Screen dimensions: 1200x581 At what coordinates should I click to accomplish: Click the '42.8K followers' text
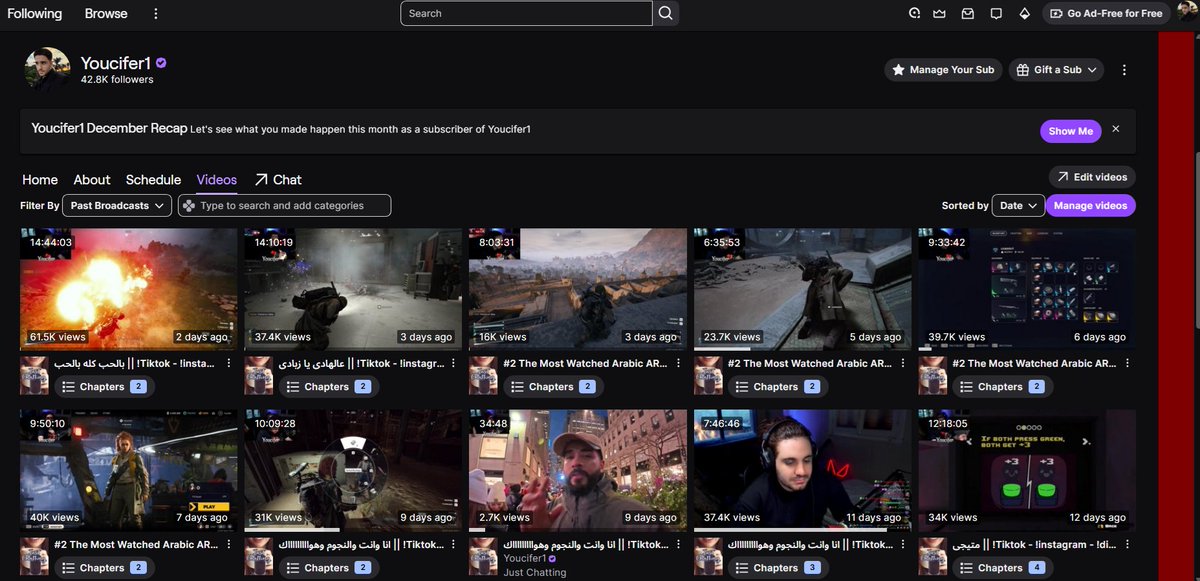coord(117,79)
